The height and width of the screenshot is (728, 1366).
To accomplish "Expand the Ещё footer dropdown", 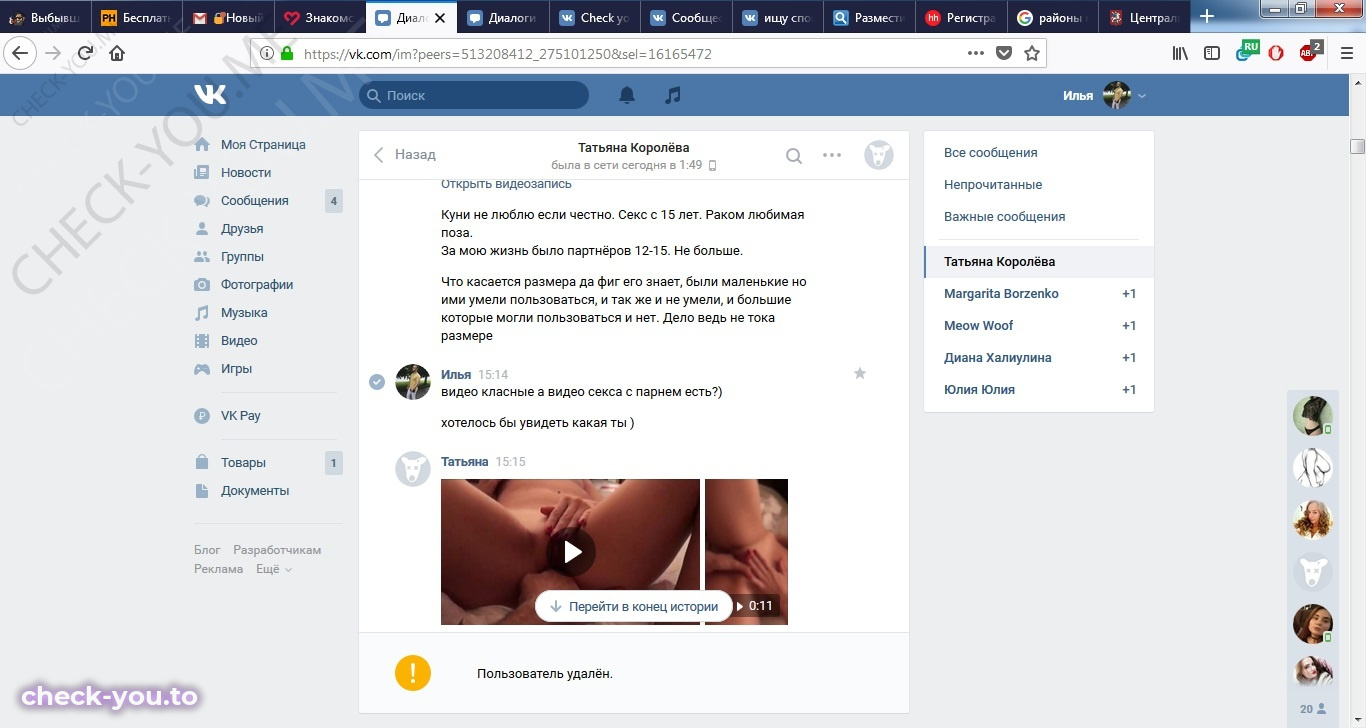I will [x=274, y=569].
